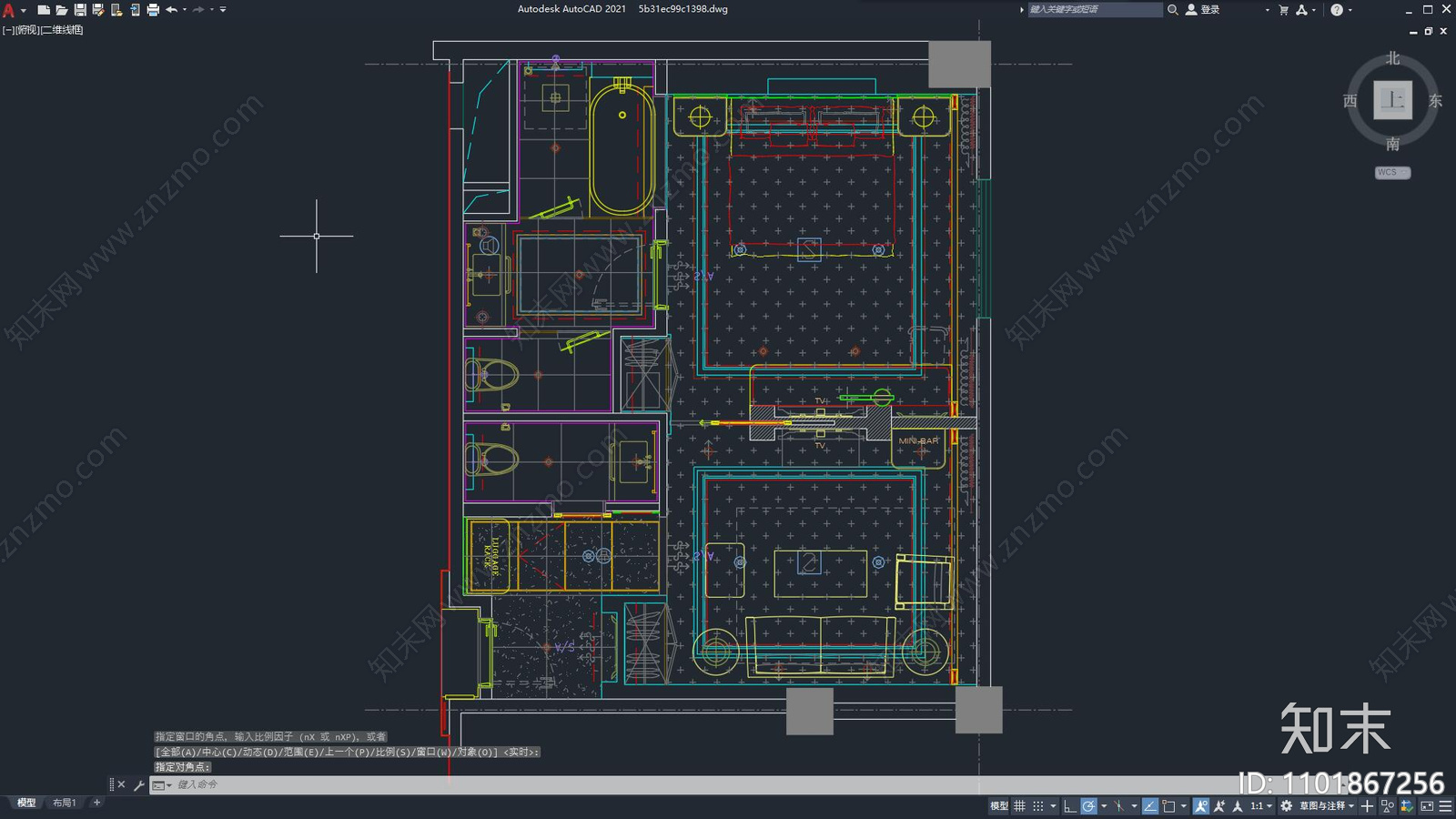The height and width of the screenshot is (819, 1456).
Task: Save the drawing with the disk icon
Action: (x=80, y=9)
